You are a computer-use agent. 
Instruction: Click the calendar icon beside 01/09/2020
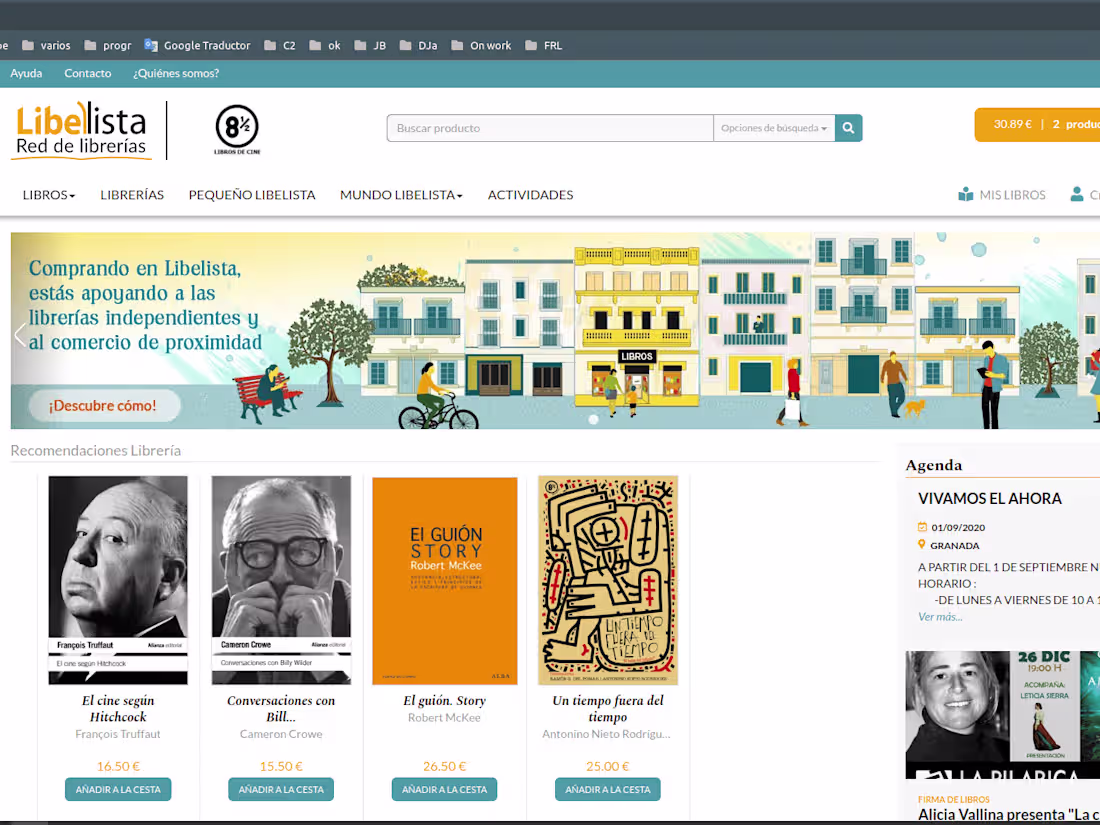point(922,527)
